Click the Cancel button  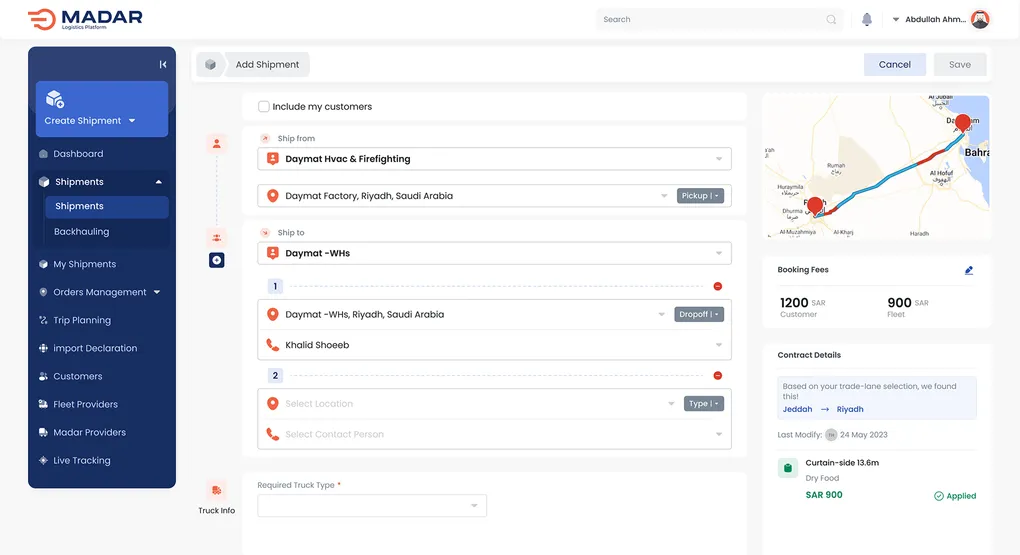click(x=894, y=64)
